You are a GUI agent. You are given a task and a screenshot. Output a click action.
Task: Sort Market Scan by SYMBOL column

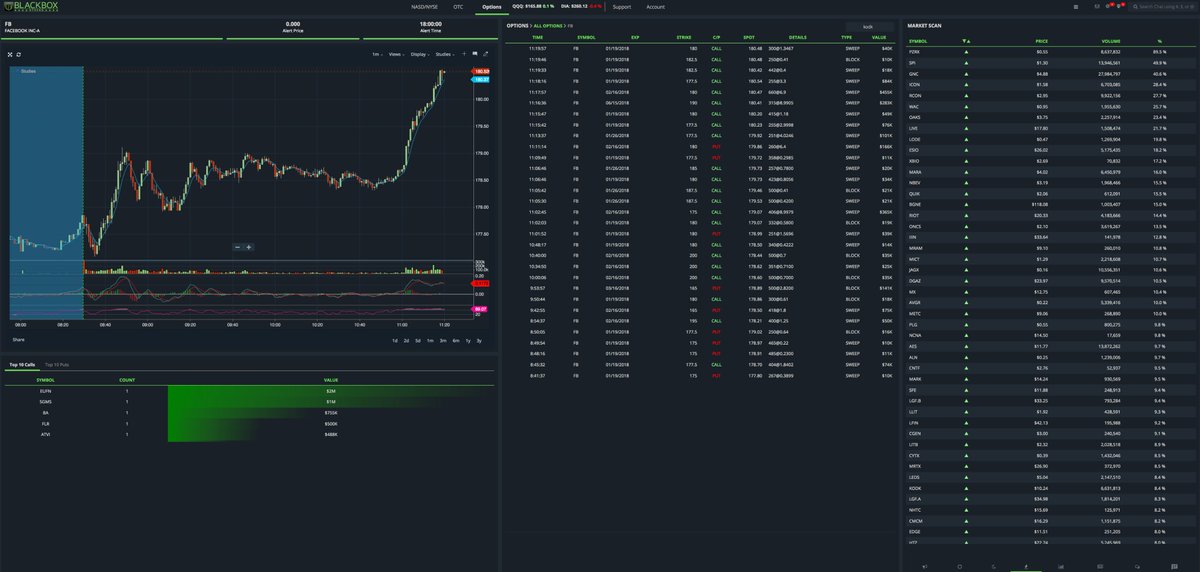tap(917, 41)
